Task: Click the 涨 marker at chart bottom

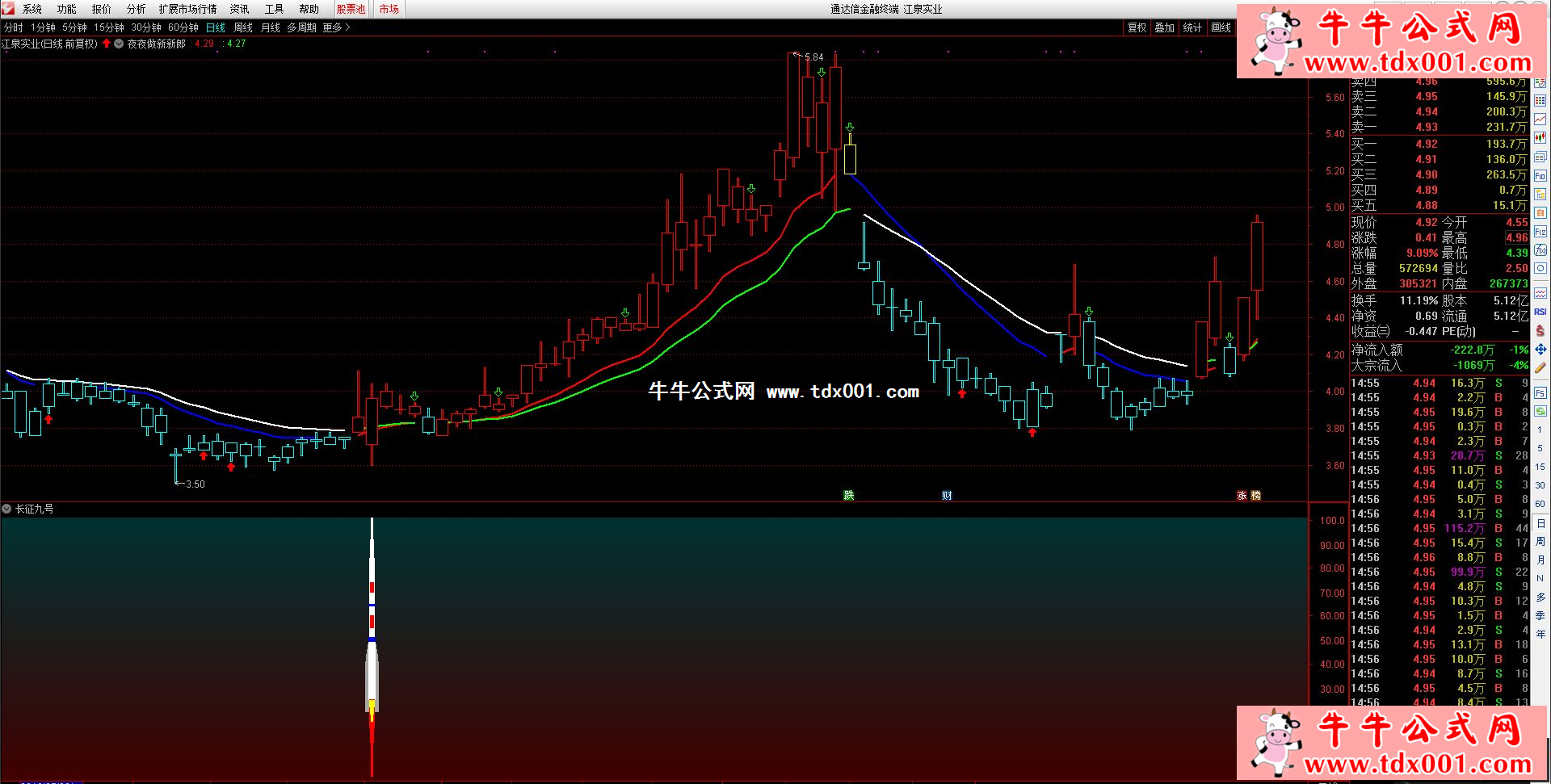Action: tap(1242, 495)
